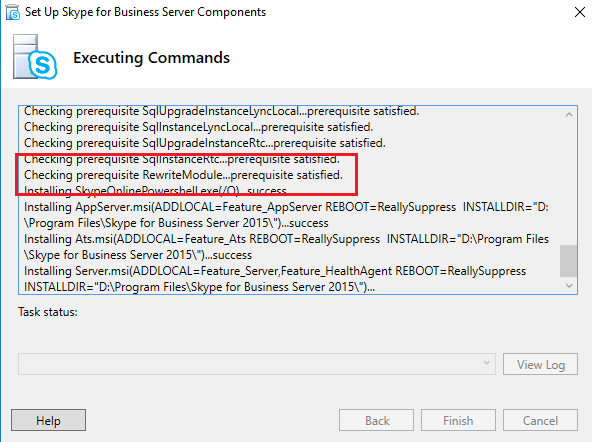
Task: Open the View Log button
Action: pyautogui.click(x=540, y=364)
